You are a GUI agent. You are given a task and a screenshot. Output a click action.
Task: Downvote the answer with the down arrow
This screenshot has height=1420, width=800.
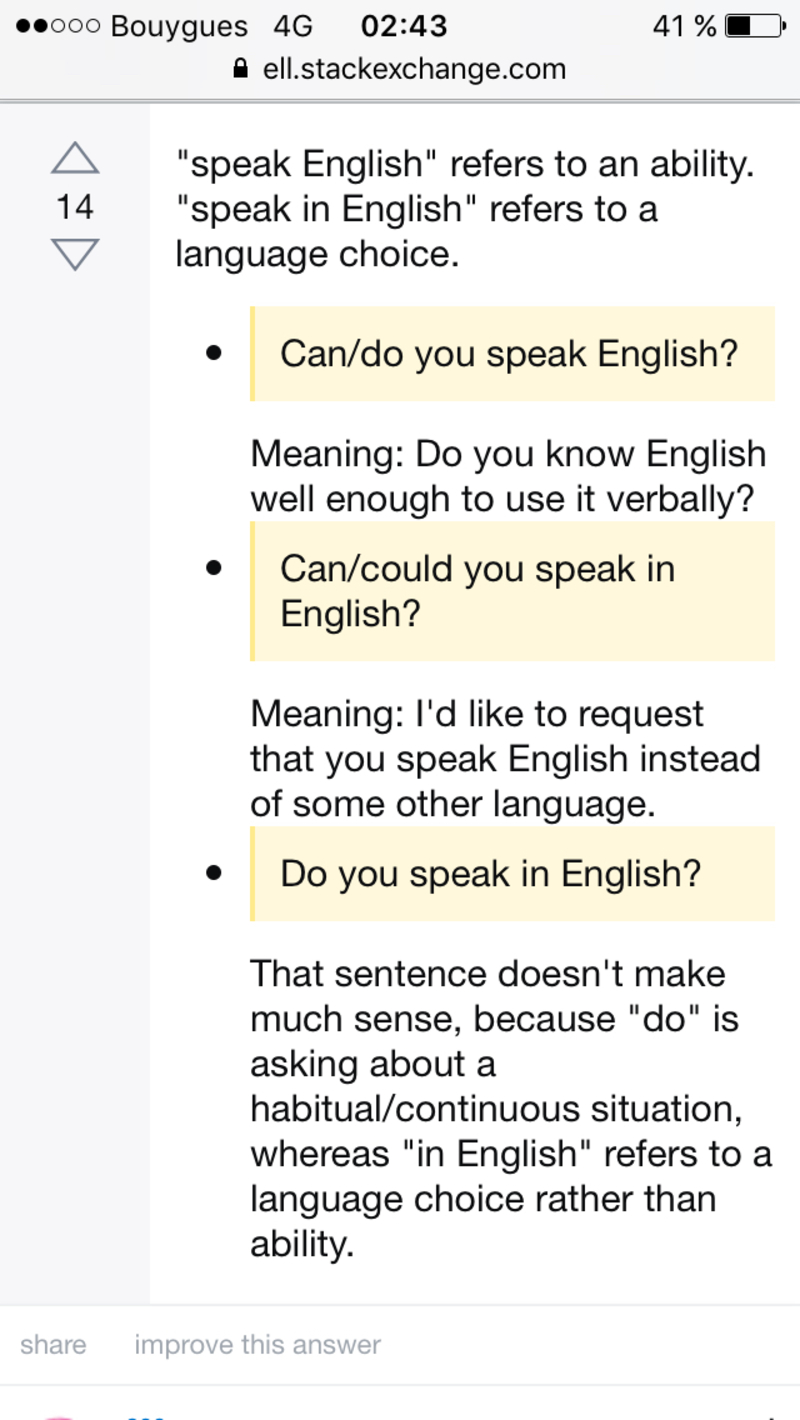(x=75, y=254)
